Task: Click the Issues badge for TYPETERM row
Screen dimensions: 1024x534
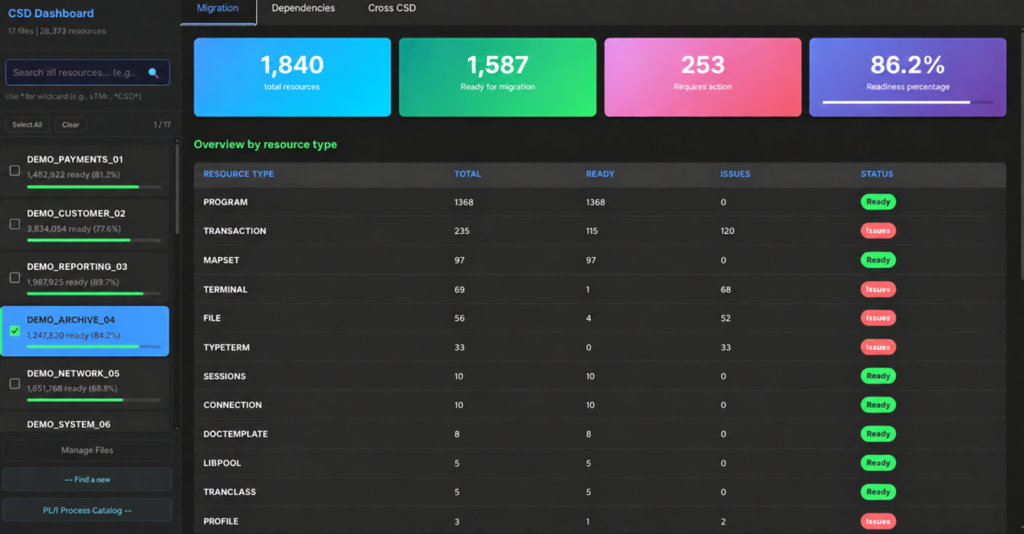Action: click(x=878, y=347)
